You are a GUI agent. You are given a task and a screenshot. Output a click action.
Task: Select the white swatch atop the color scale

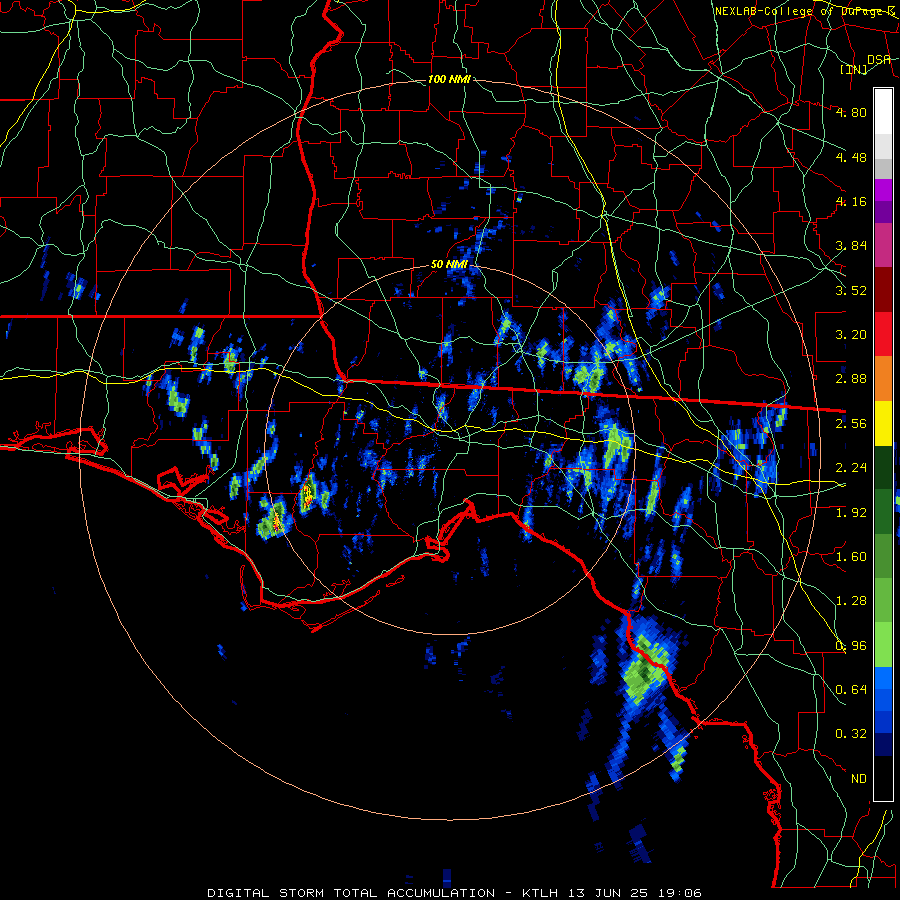coord(883,112)
